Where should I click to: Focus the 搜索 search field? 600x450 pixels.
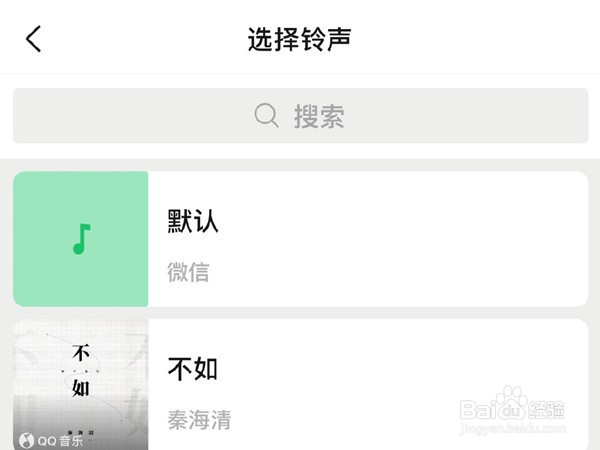(x=300, y=116)
